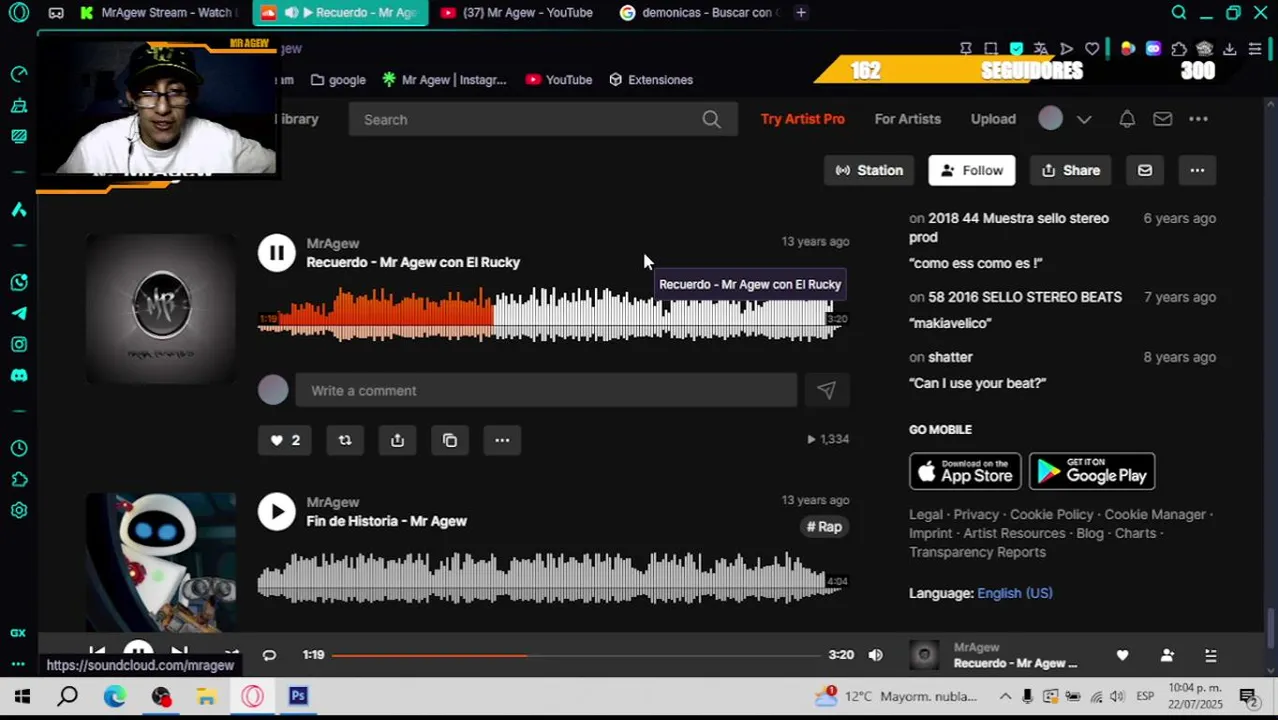Open the For Artists page
This screenshot has width=1278, height=720.
point(907,119)
